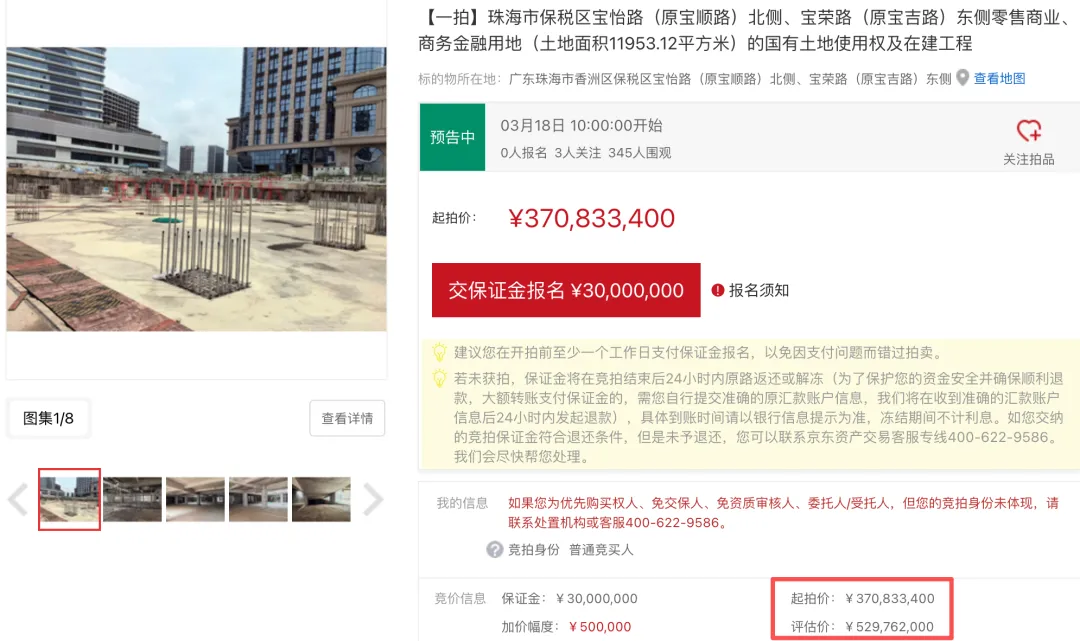
Task: Select the fourth gallery thumbnail
Action: 258,499
